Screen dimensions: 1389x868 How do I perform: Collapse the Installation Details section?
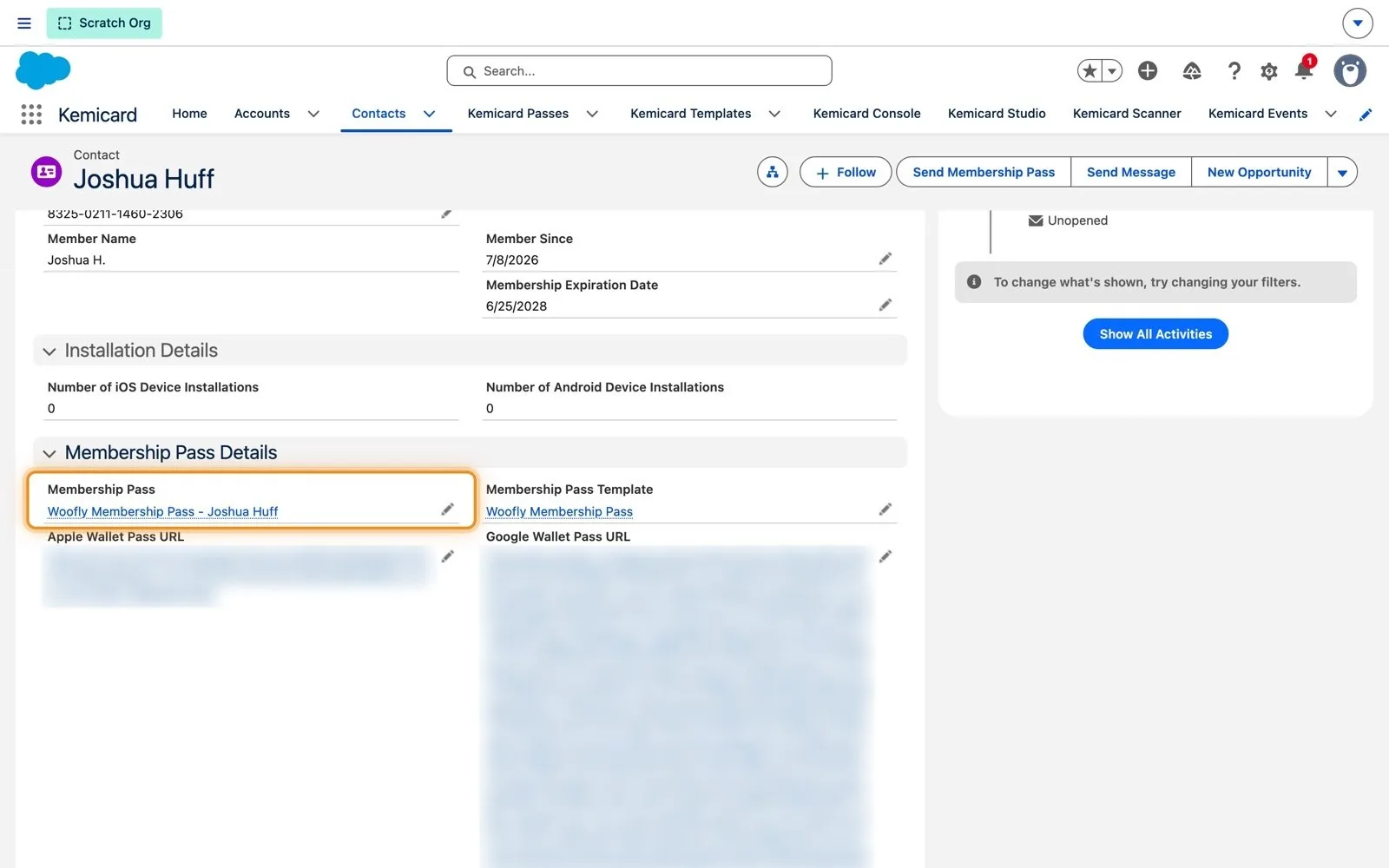tap(49, 352)
